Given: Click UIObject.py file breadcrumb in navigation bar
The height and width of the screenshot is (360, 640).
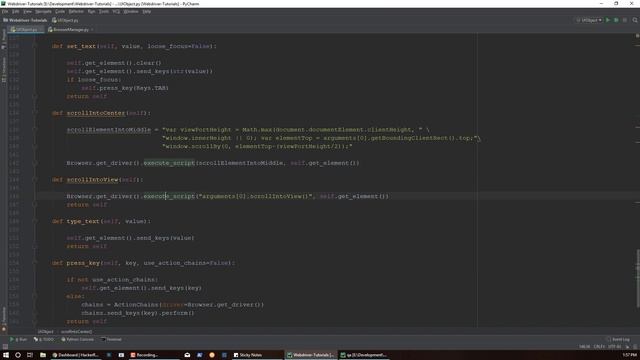Looking at the screenshot, I should pos(65,20).
